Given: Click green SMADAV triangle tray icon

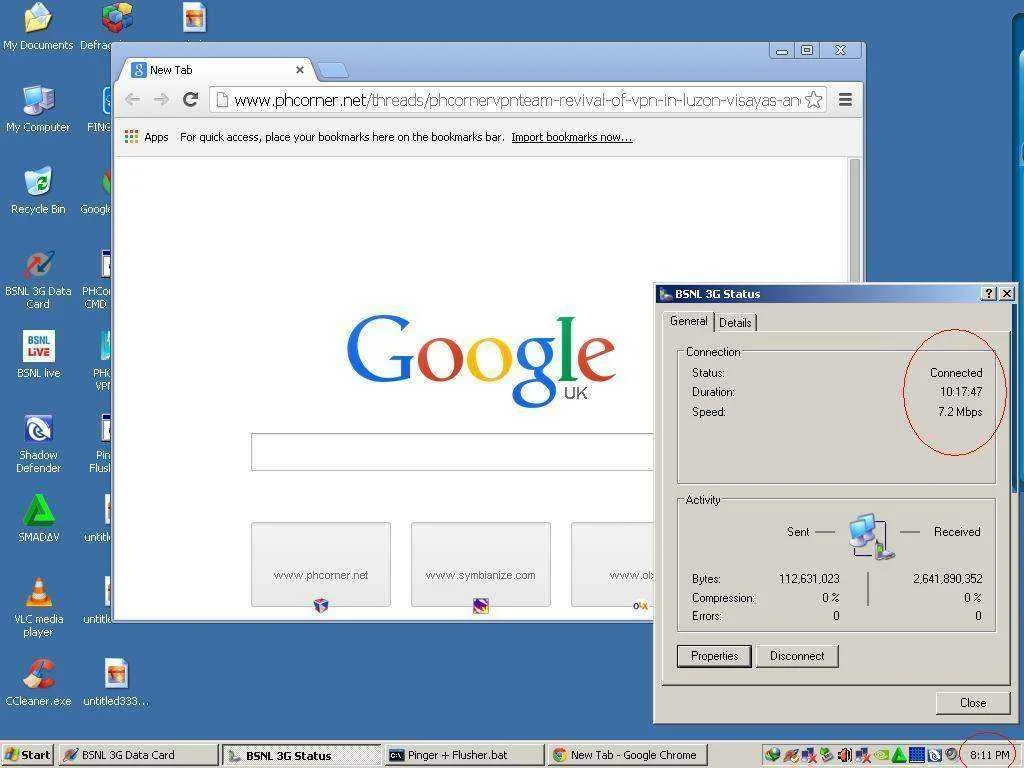Looking at the screenshot, I should pos(899,755).
